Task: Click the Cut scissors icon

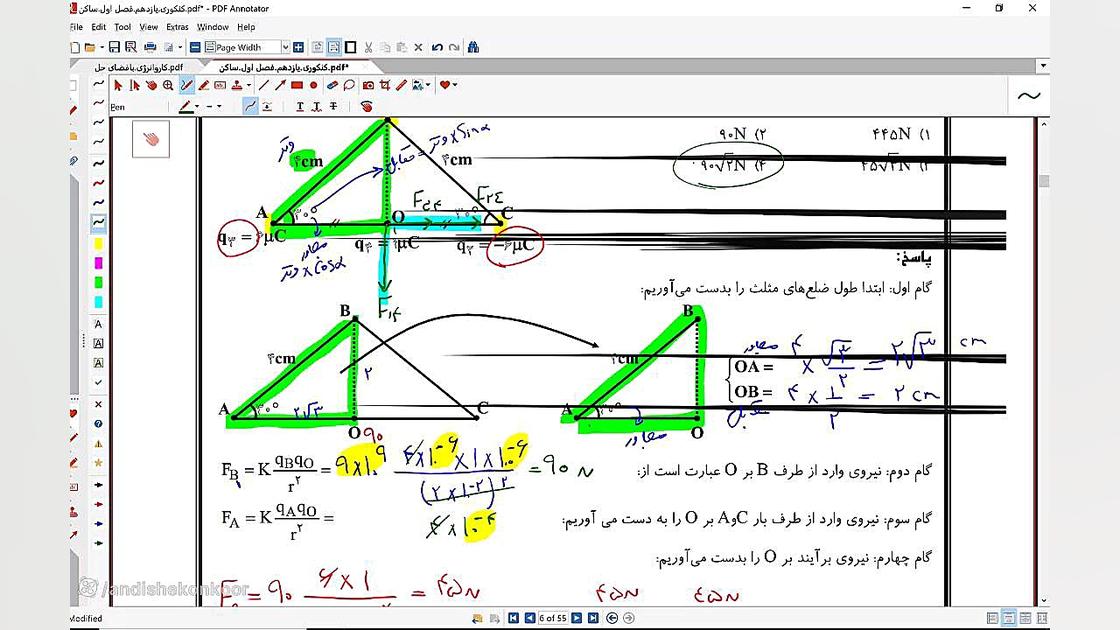Action: click(369, 47)
